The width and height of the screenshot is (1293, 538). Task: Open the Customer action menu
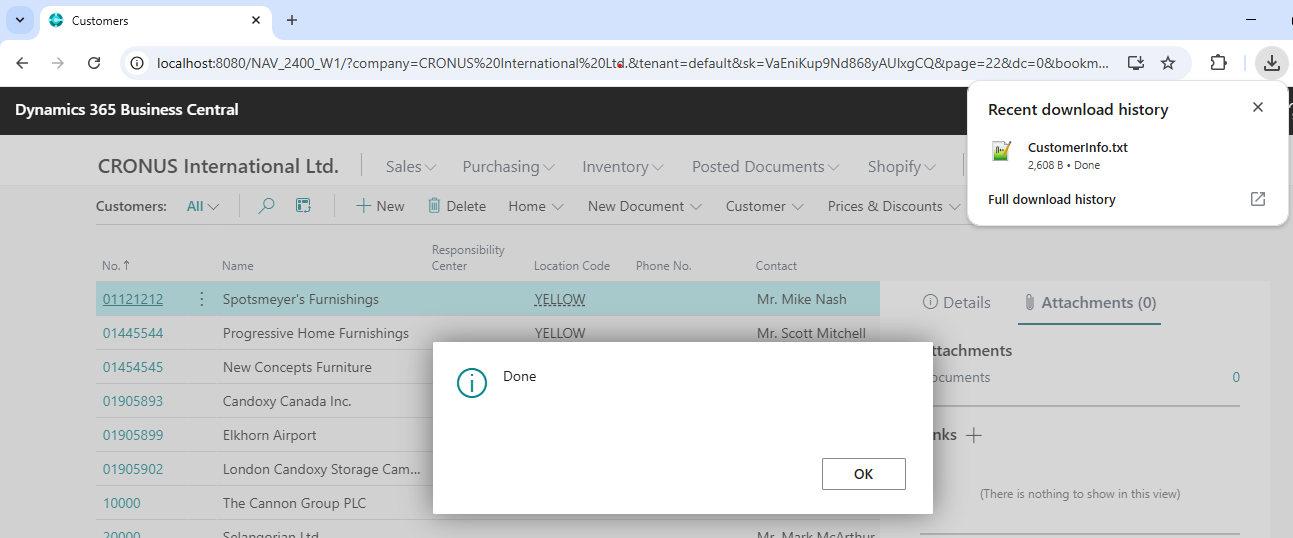pyautogui.click(x=765, y=206)
